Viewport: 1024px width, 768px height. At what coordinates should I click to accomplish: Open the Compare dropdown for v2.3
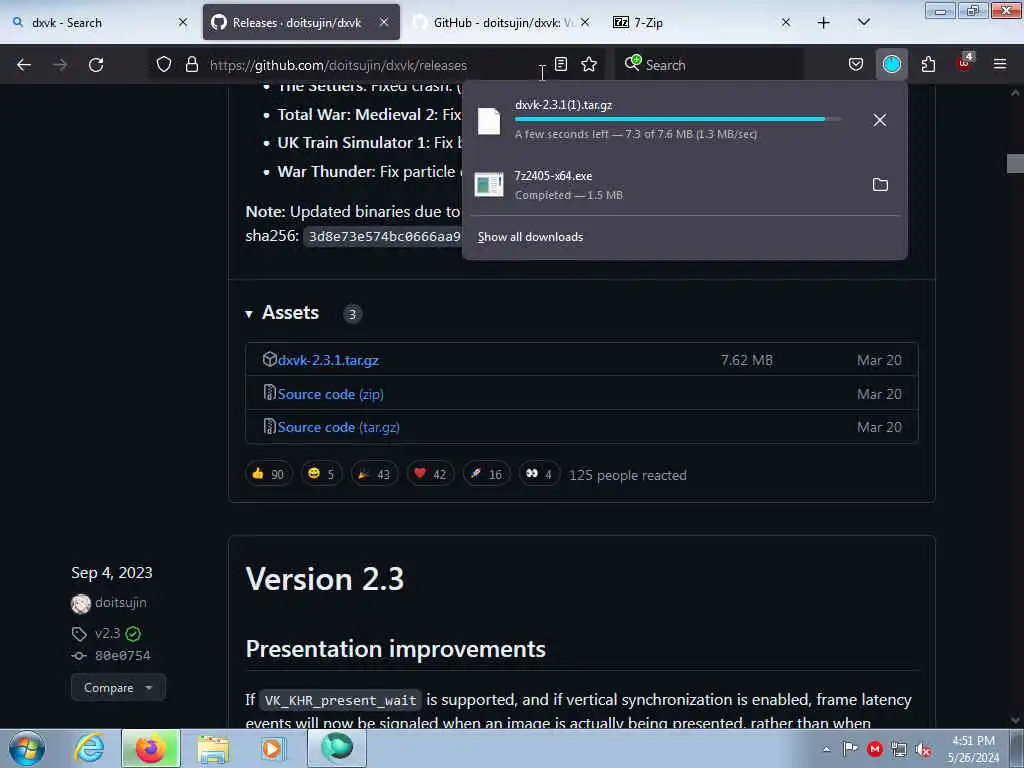[118, 688]
